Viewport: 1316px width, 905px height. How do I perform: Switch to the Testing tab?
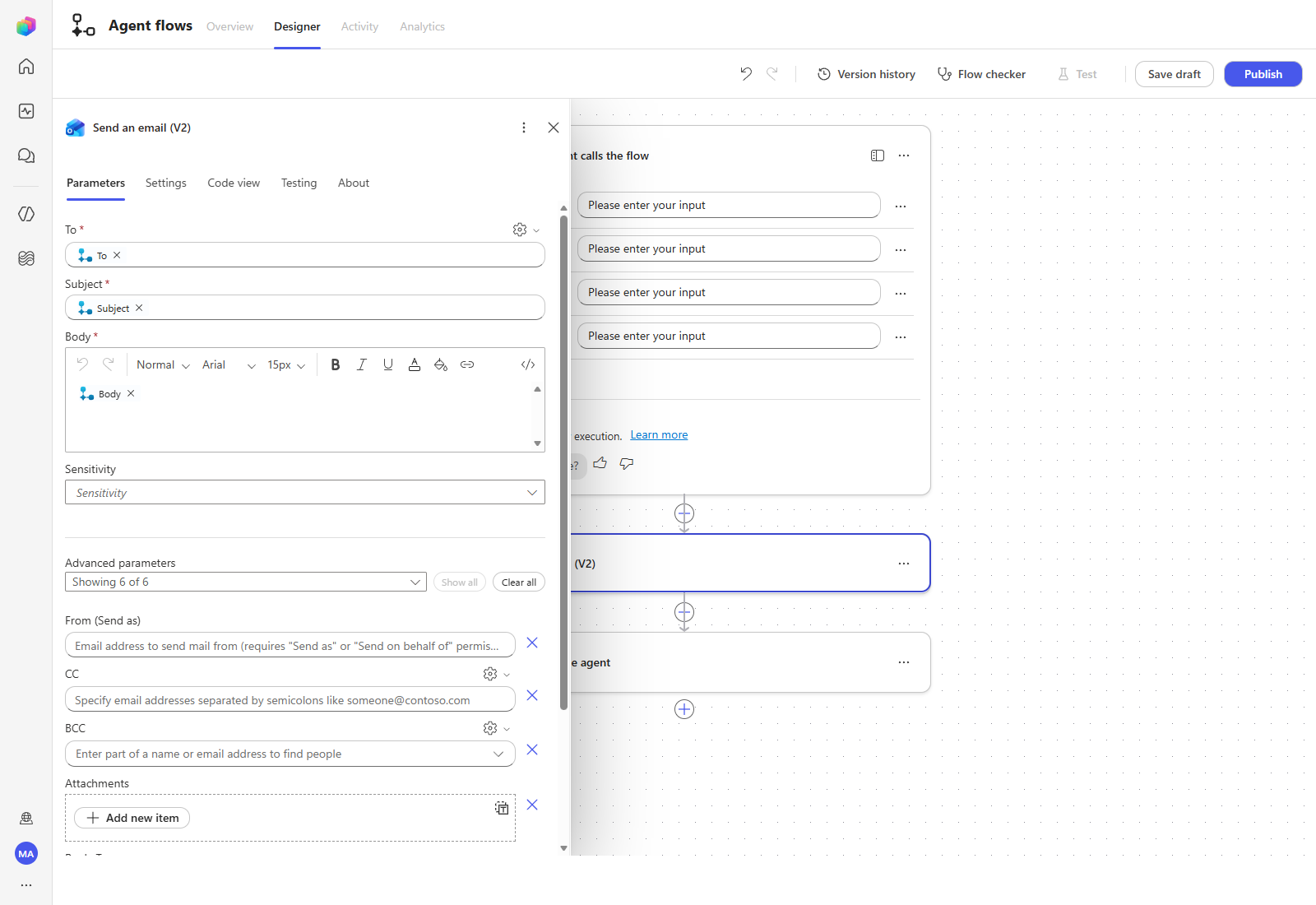[x=299, y=183]
